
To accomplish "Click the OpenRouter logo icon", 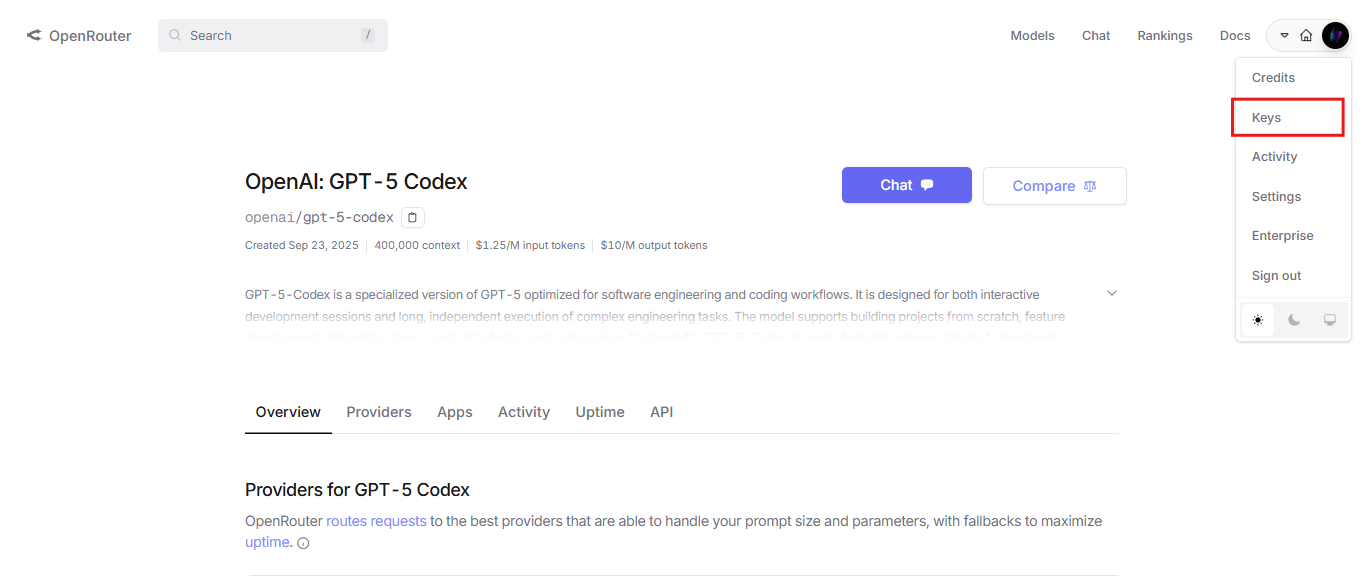I will pyautogui.click(x=34, y=36).
